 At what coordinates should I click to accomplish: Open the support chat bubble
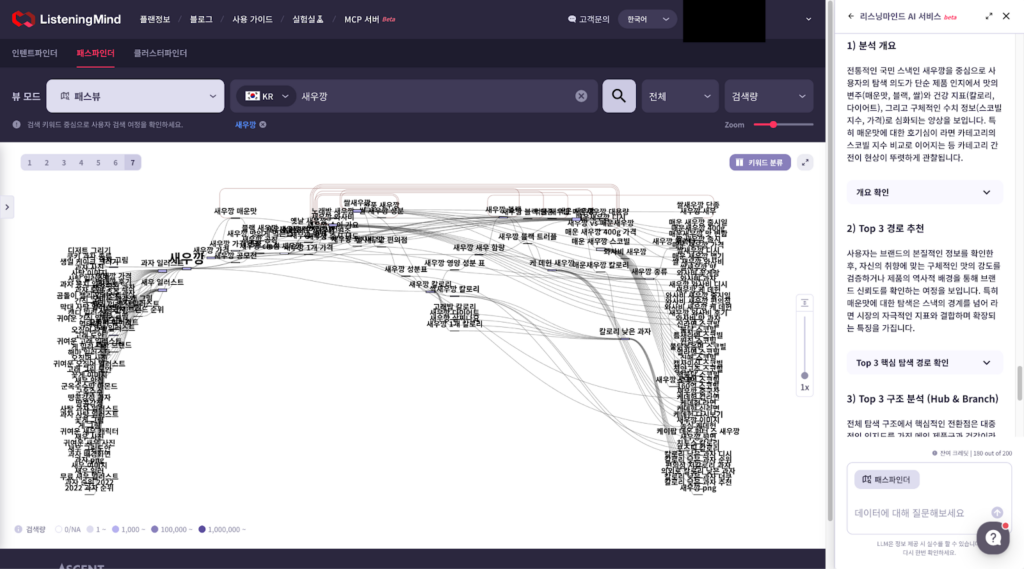[992, 537]
